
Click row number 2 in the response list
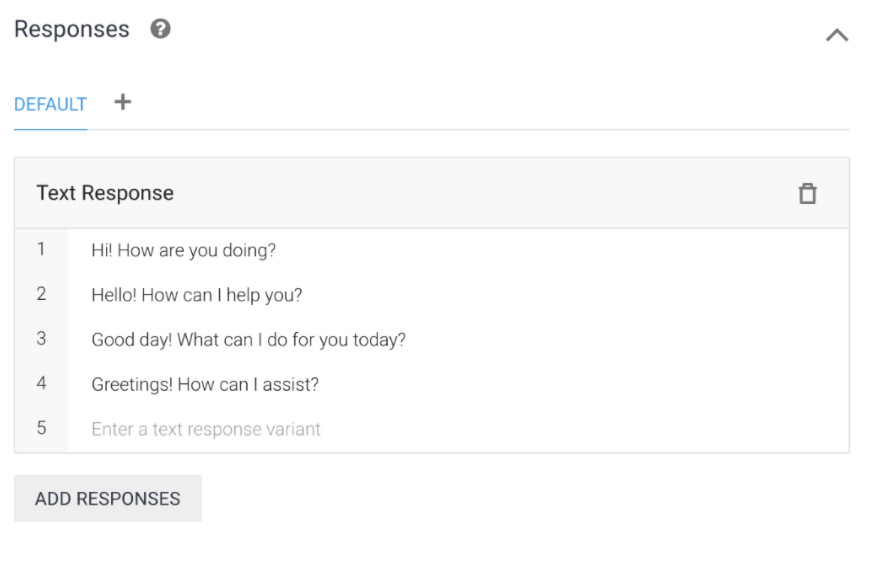point(41,294)
